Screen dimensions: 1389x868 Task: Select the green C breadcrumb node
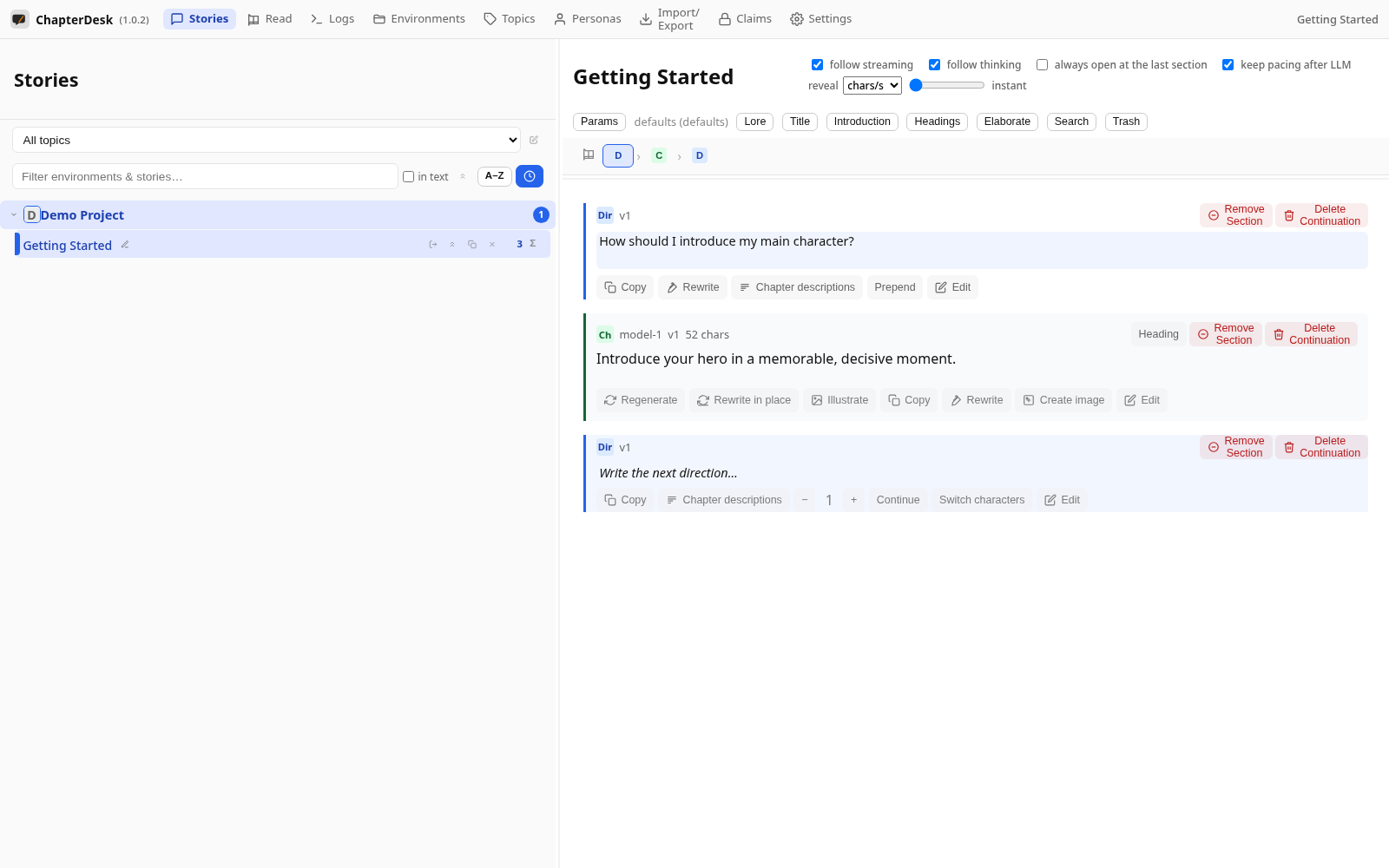tap(659, 155)
